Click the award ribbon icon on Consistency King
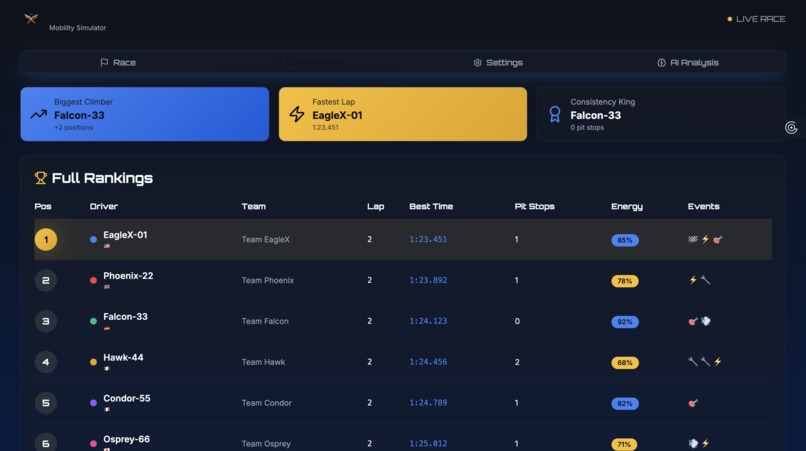806x451 pixels. point(555,114)
